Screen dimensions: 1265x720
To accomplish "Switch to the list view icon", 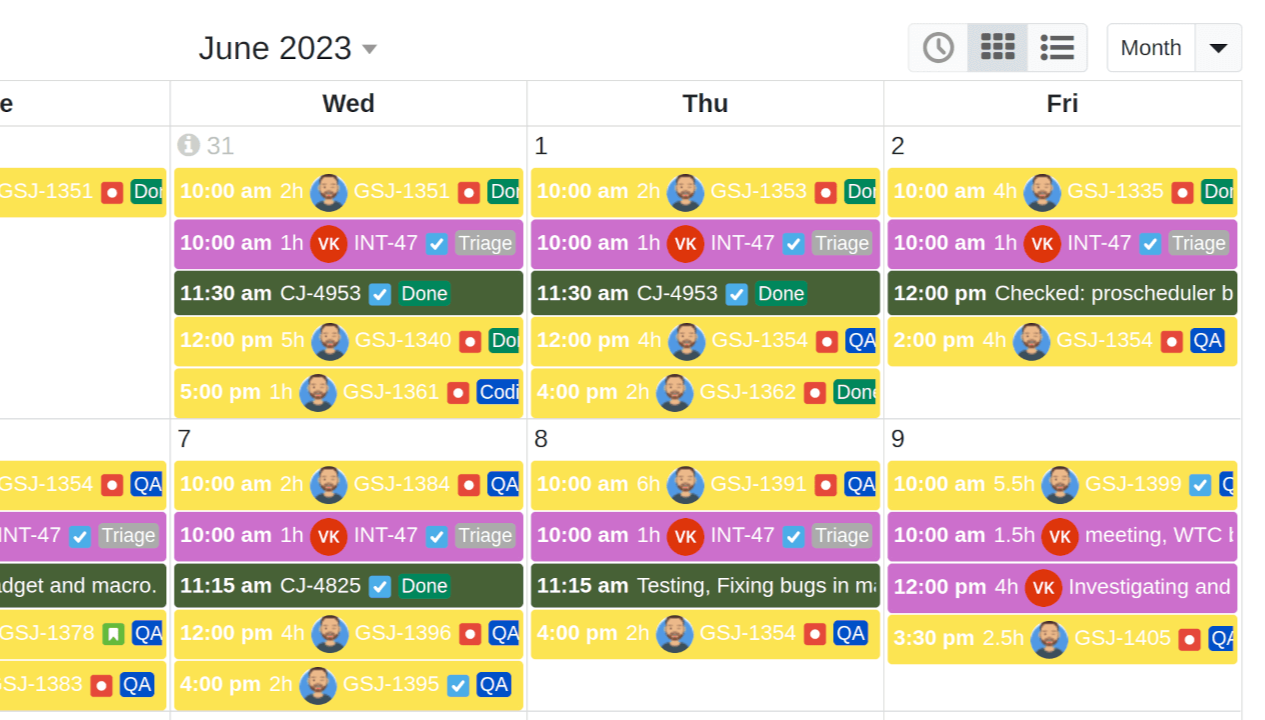I will (x=1057, y=47).
